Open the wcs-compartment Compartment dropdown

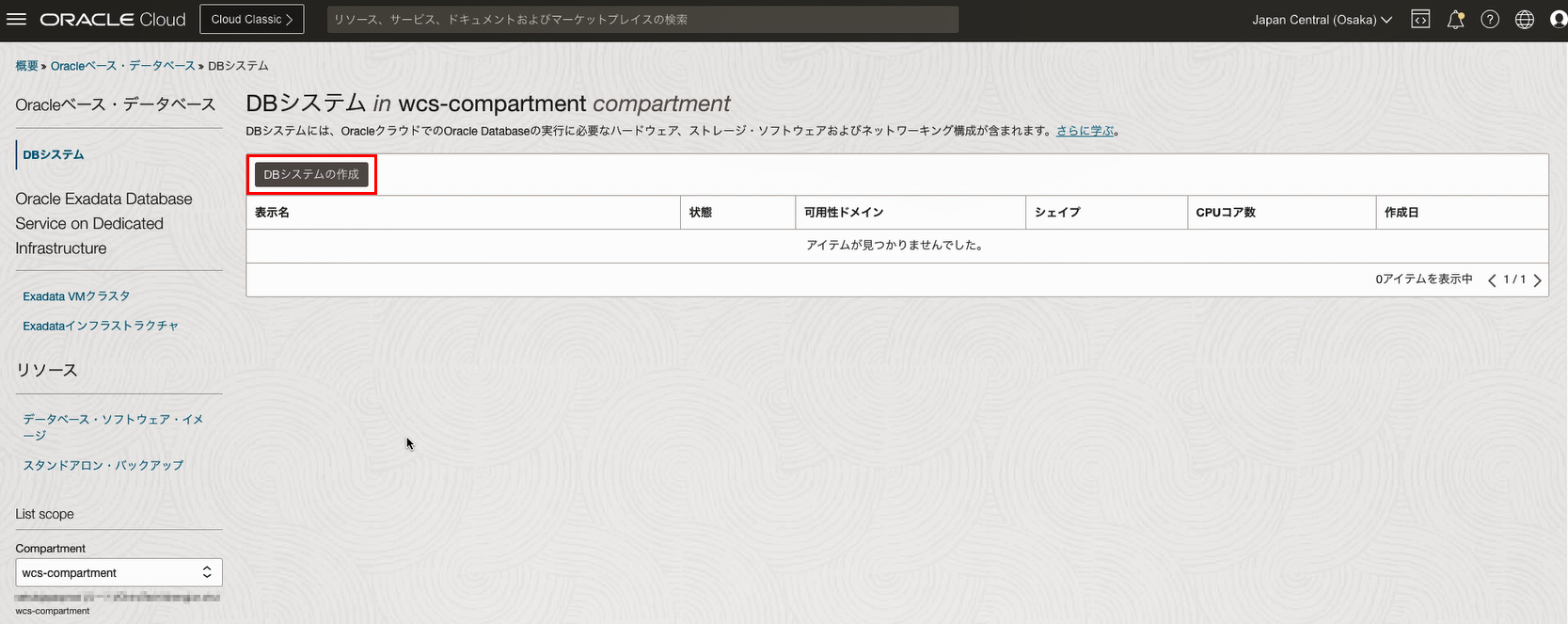pyautogui.click(x=119, y=572)
